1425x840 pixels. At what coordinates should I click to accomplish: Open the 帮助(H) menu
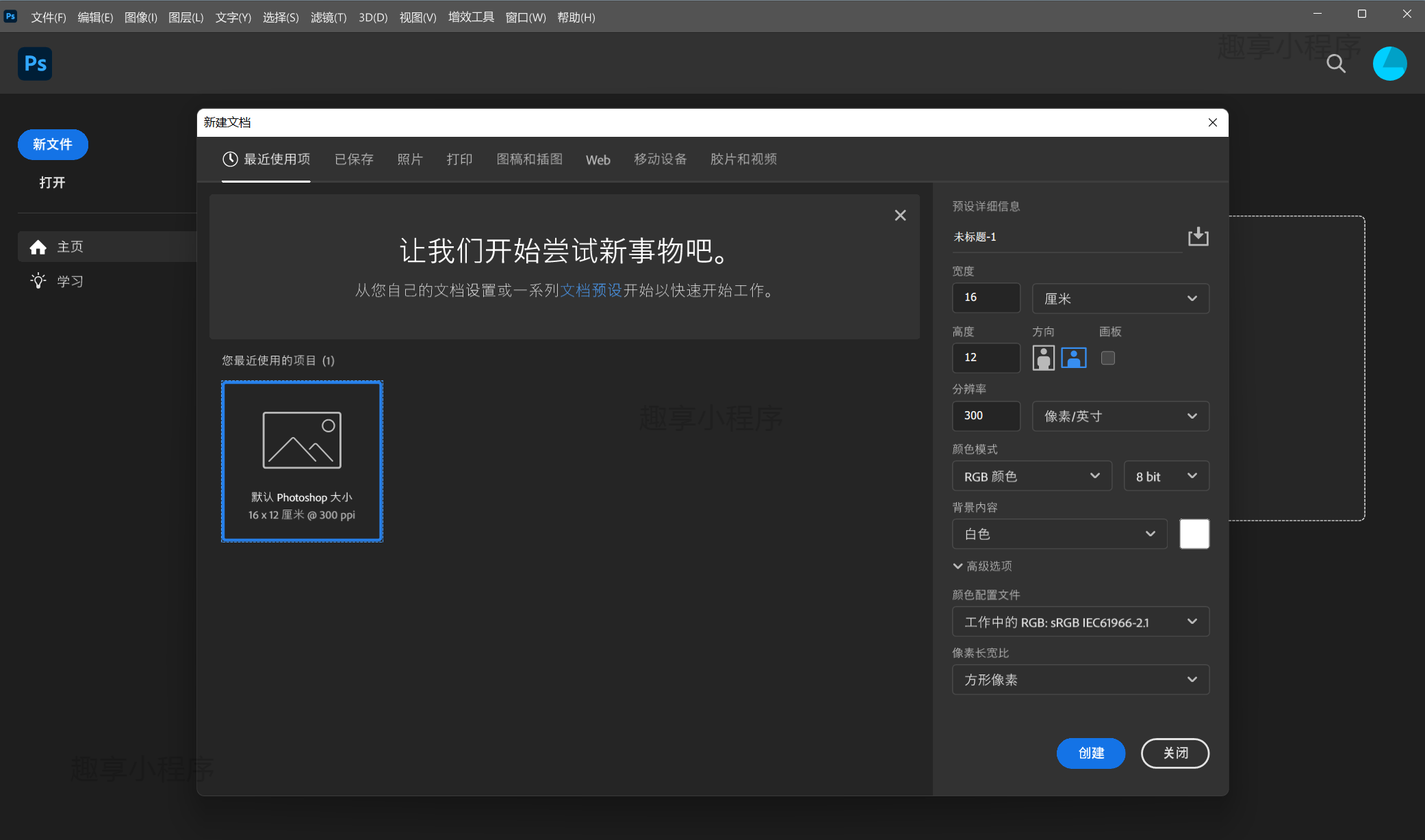coord(576,17)
